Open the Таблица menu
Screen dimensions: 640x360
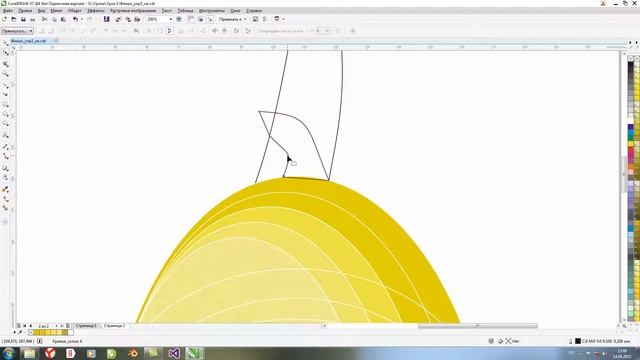[x=185, y=11]
